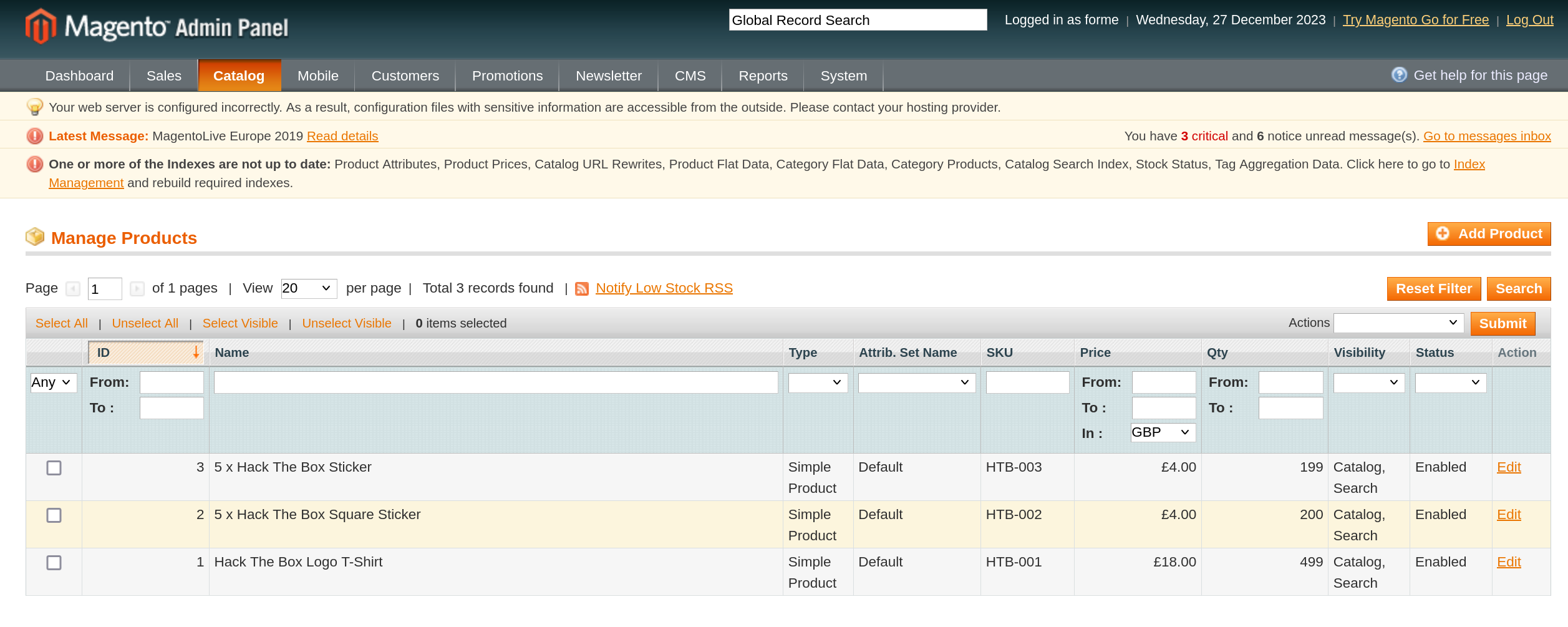Go to next page arrow

tap(137, 289)
